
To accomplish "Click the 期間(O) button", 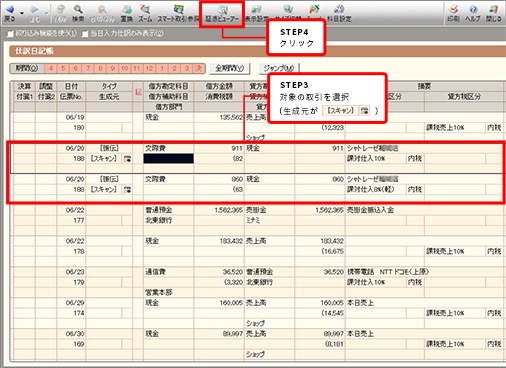I will click(x=27, y=68).
